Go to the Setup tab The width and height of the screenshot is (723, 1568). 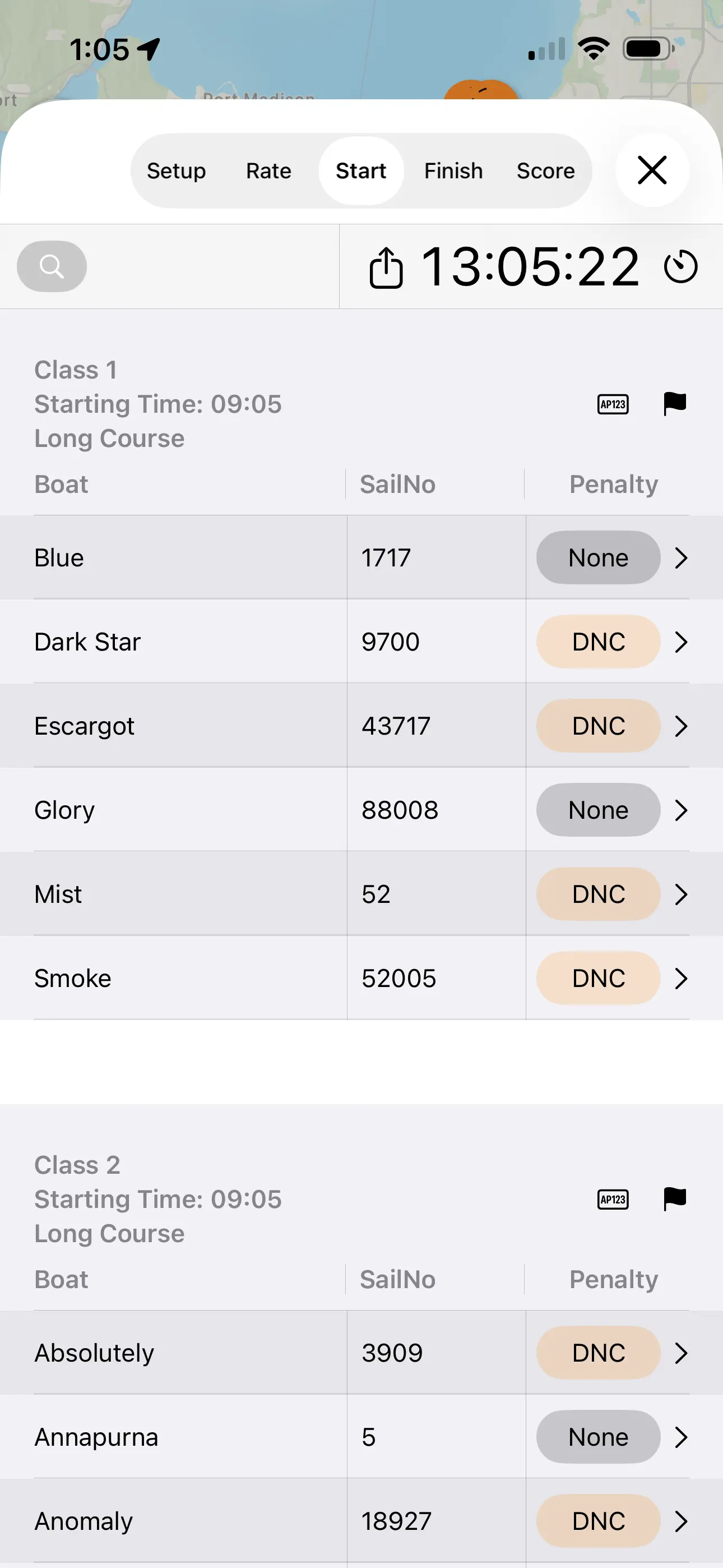177,171
